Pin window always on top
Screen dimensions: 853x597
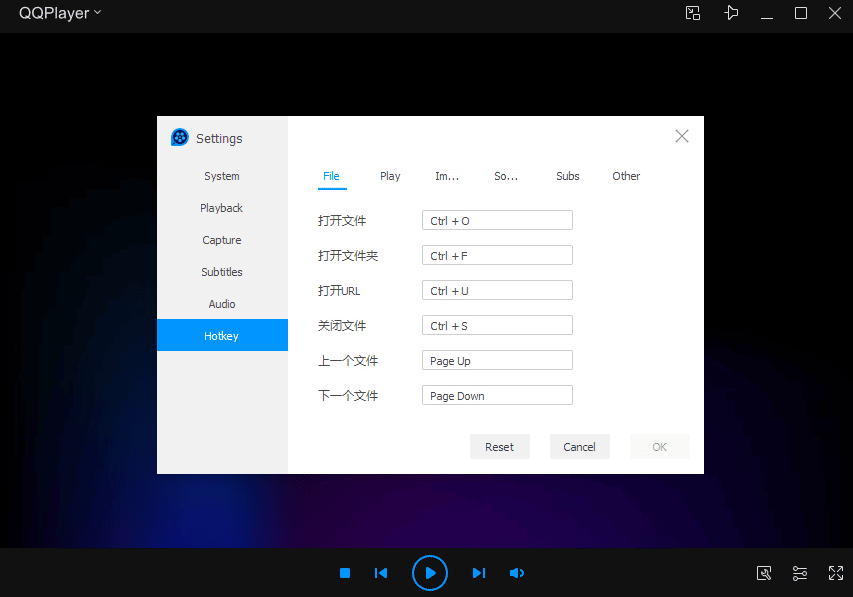coord(731,13)
